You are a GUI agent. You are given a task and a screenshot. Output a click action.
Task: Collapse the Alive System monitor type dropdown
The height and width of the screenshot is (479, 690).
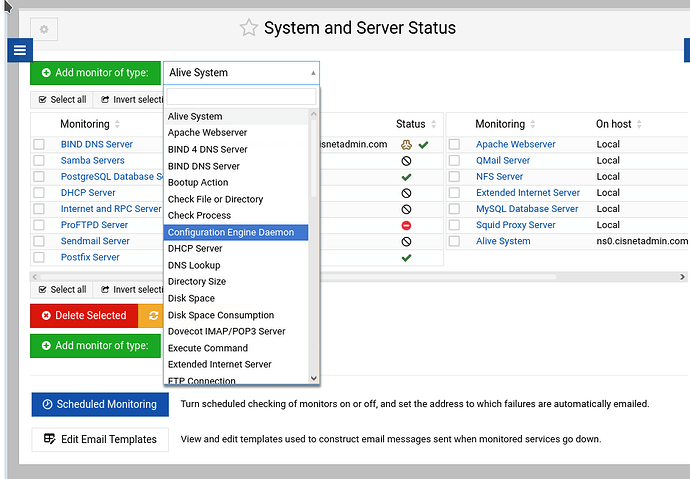pyautogui.click(x=241, y=73)
